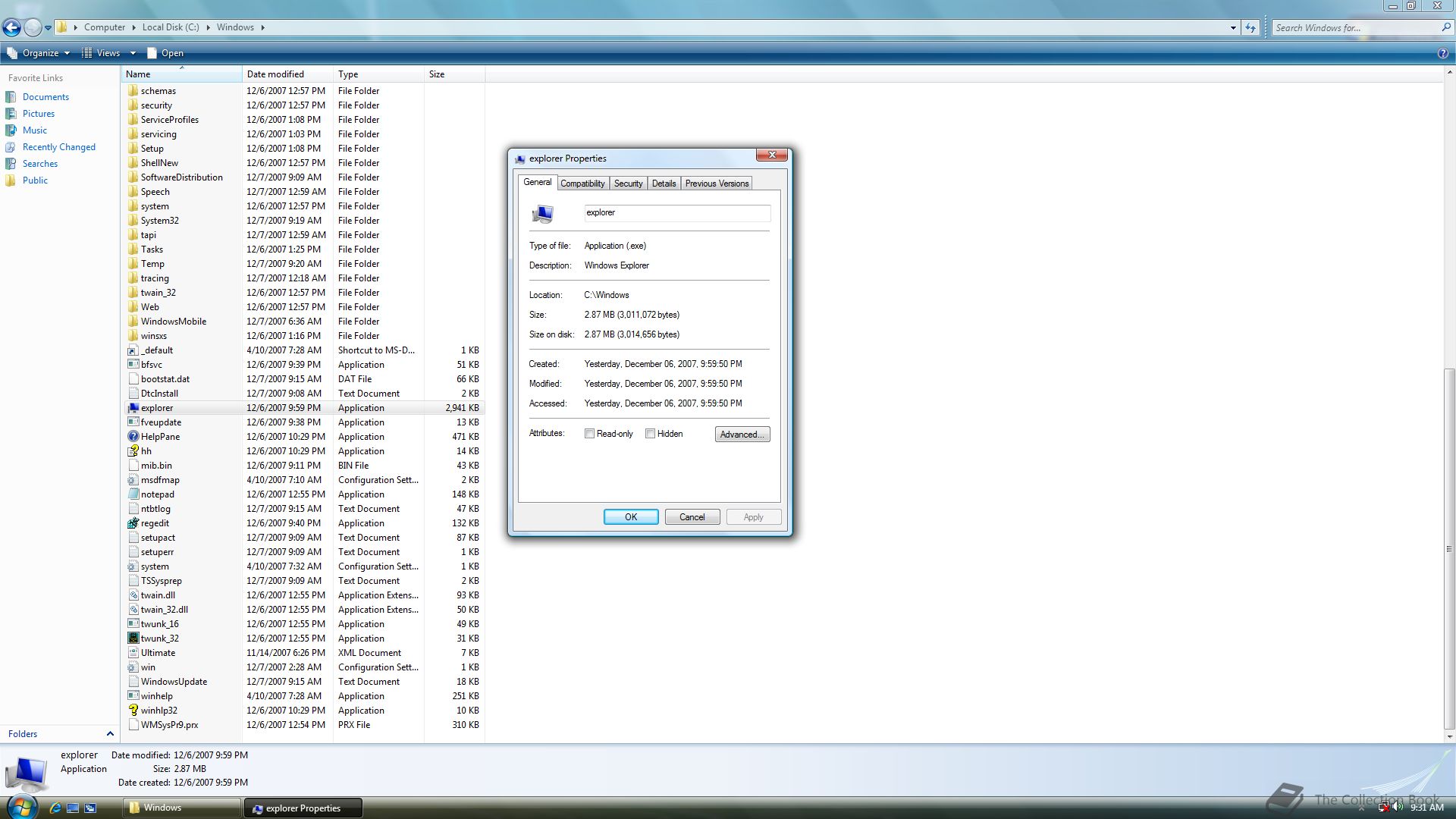Select the WindowsUpdate text document row
This screenshot has height=819, width=1456.
click(x=304, y=682)
